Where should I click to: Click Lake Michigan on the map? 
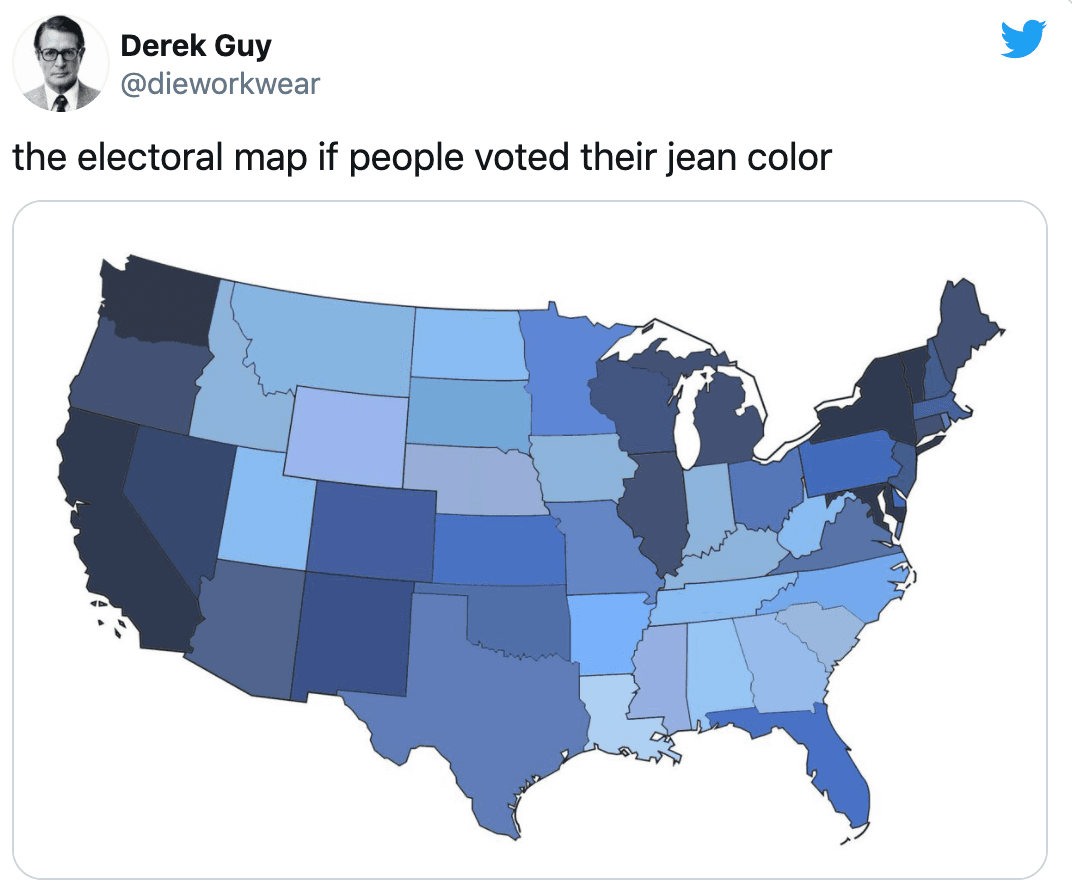coord(690,418)
